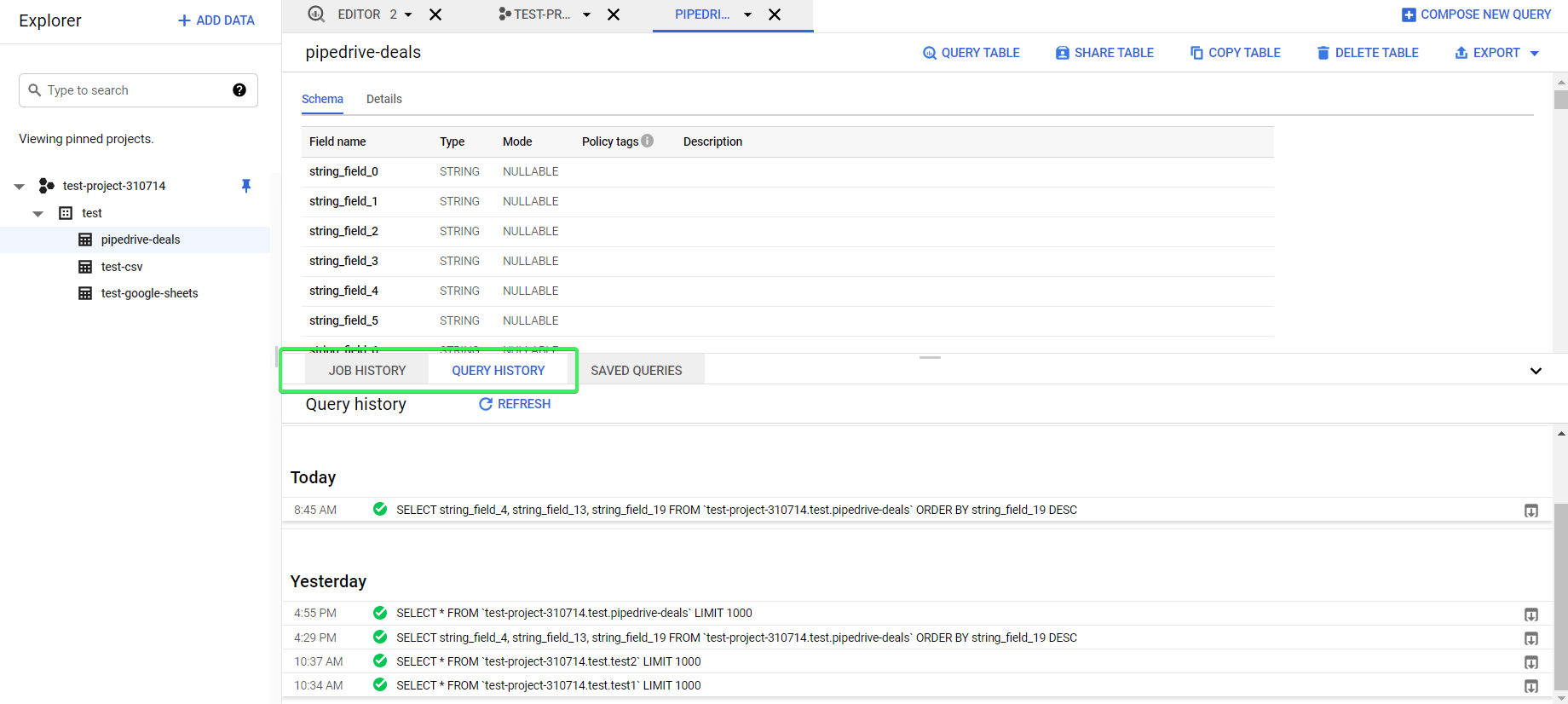
Task: Click the table icon beside test-google-sheets
Action: [85, 293]
